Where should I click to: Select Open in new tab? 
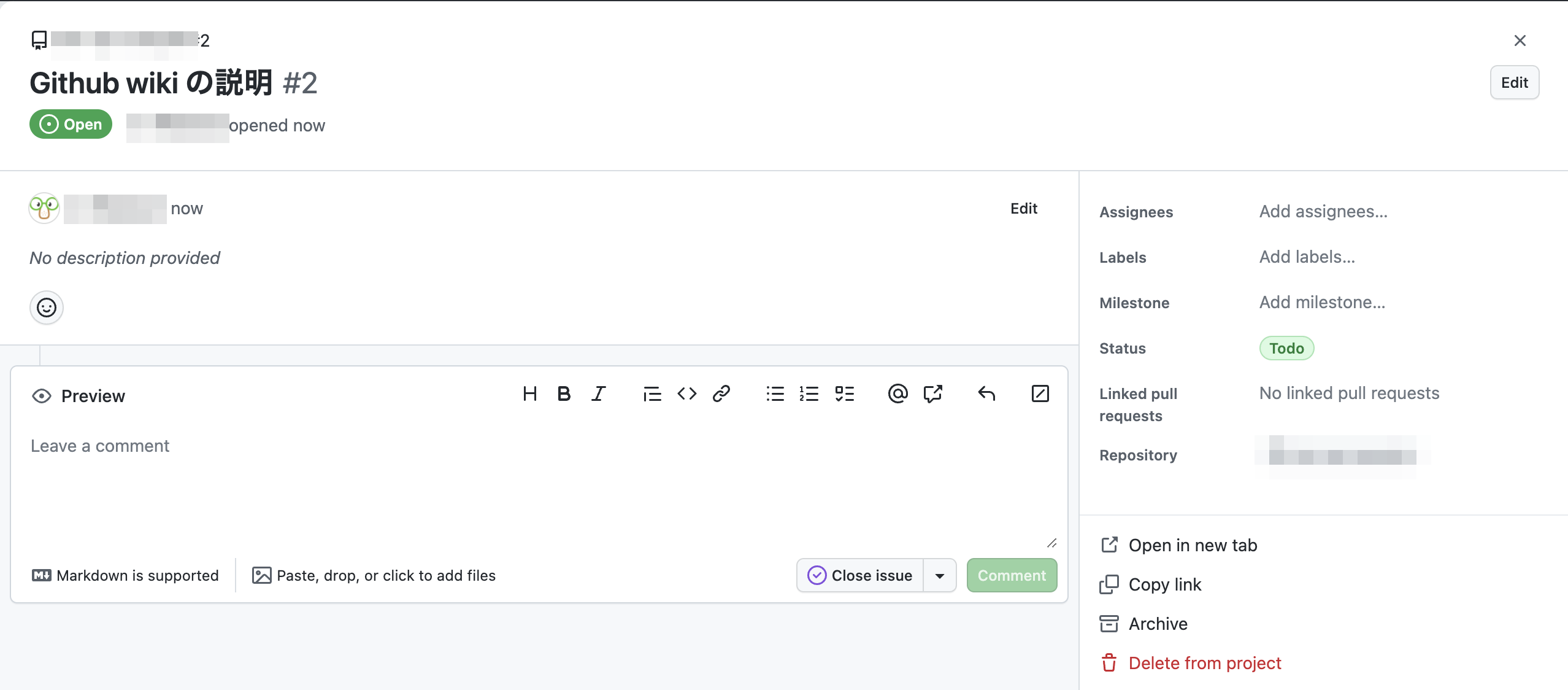[x=1192, y=545]
